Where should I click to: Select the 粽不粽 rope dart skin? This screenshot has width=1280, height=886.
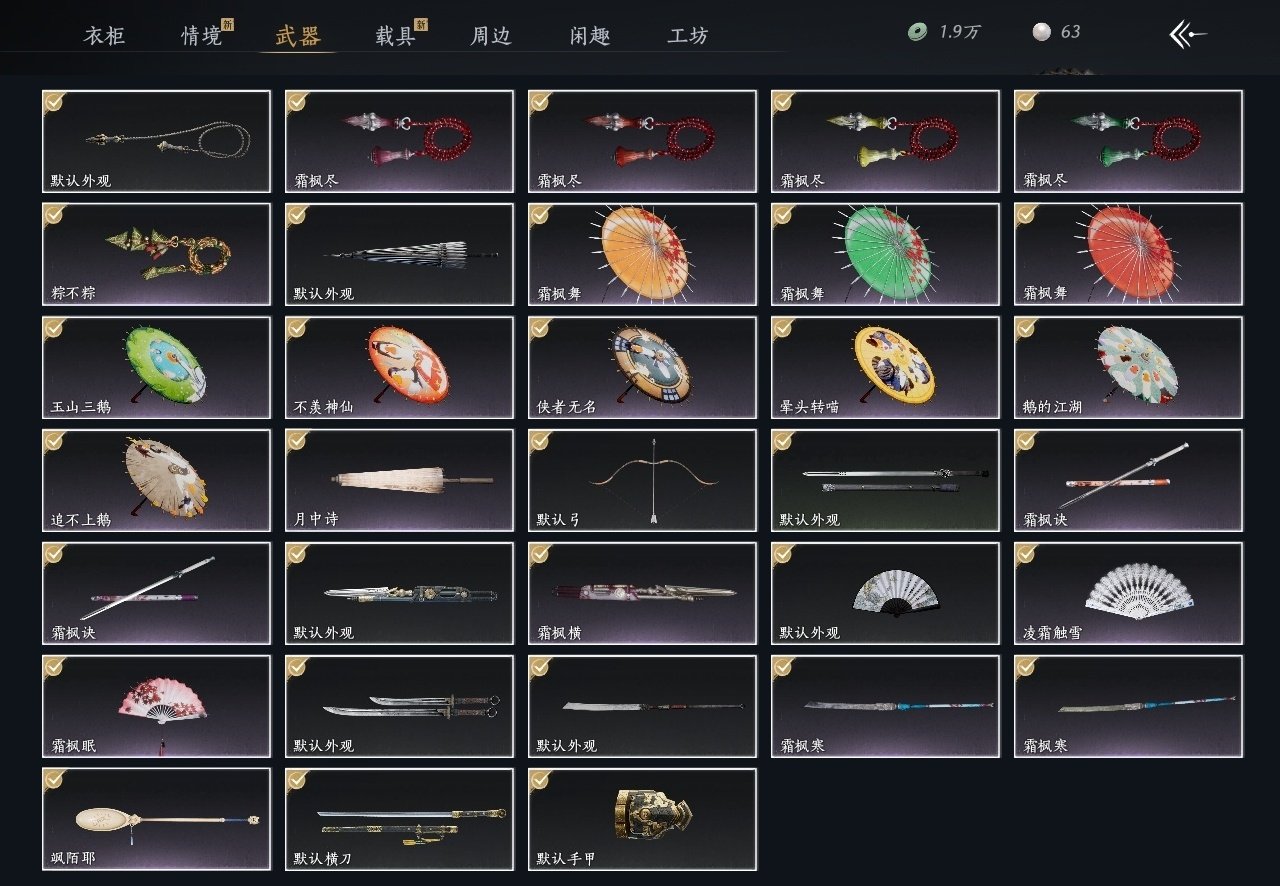[156, 254]
